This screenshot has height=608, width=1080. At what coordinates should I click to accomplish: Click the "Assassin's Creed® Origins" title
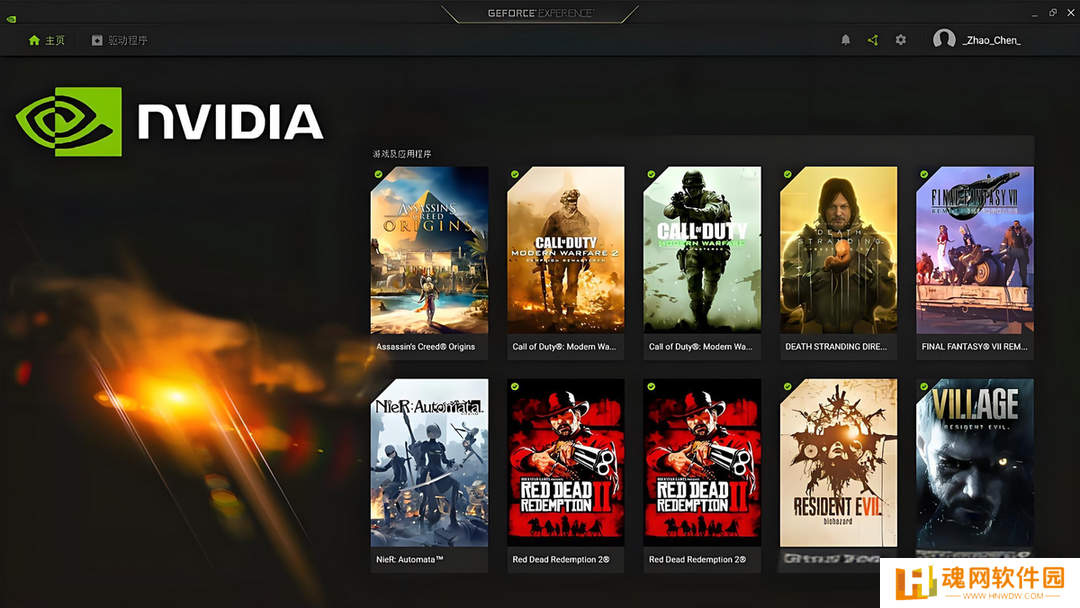pos(426,347)
